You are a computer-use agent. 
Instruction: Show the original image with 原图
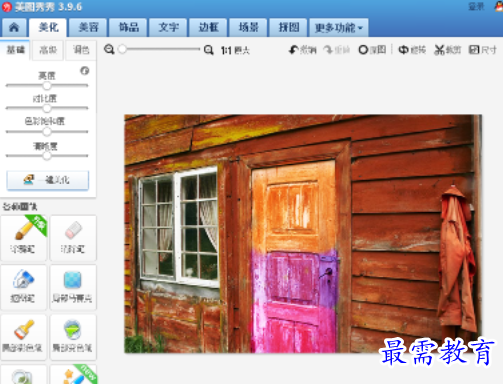pyautogui.click(x=372, y=50)
